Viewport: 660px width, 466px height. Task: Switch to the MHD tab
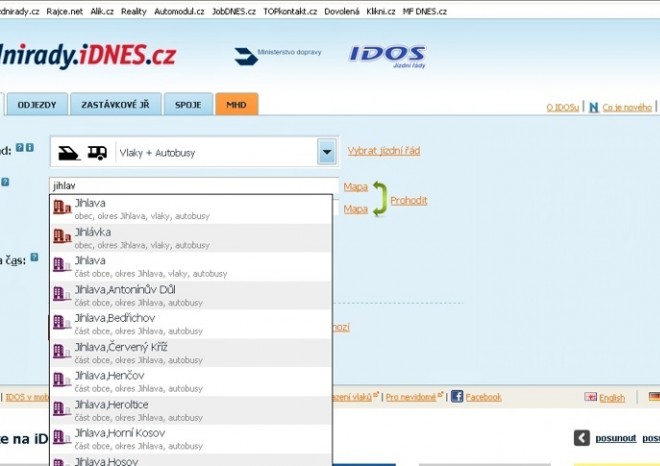coord(236,104)
